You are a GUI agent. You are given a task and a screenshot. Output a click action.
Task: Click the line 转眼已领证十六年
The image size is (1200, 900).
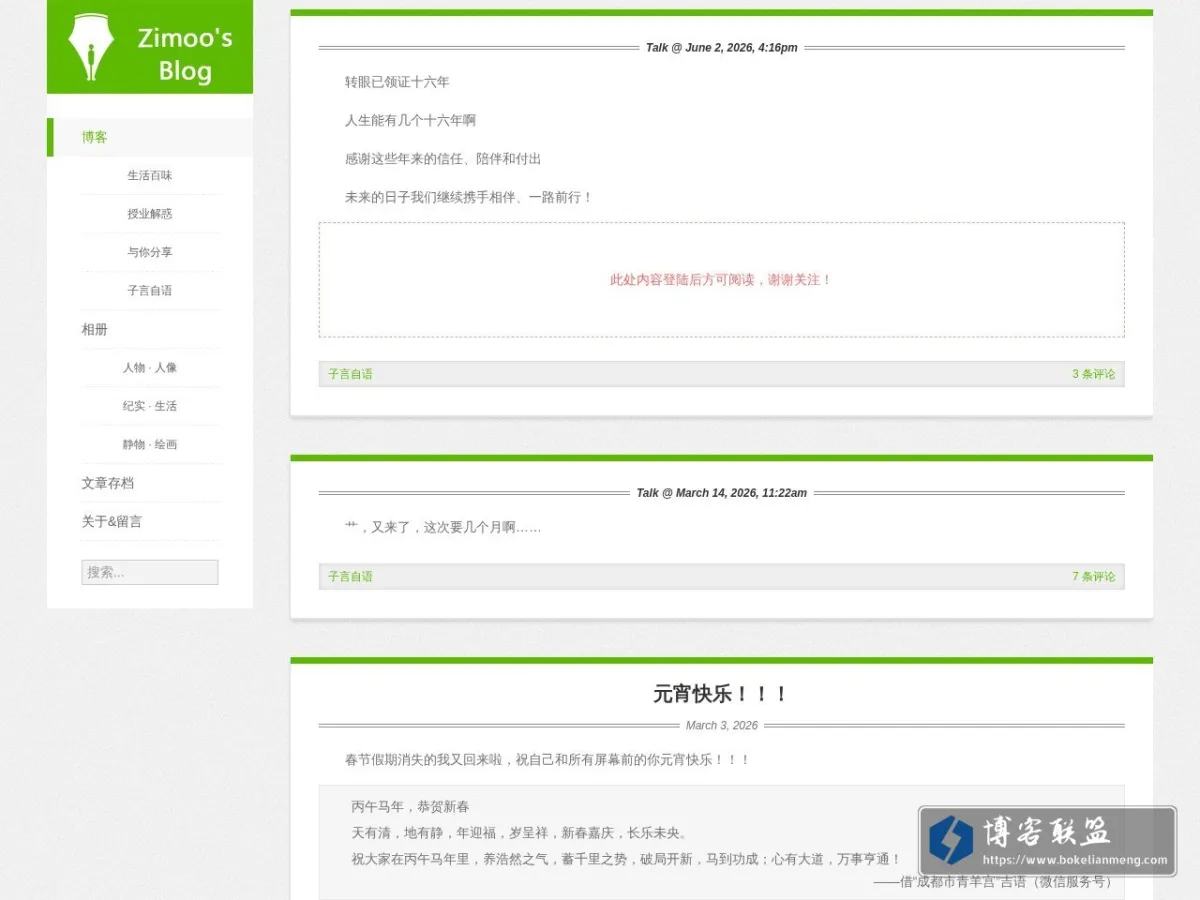point(397,82)
